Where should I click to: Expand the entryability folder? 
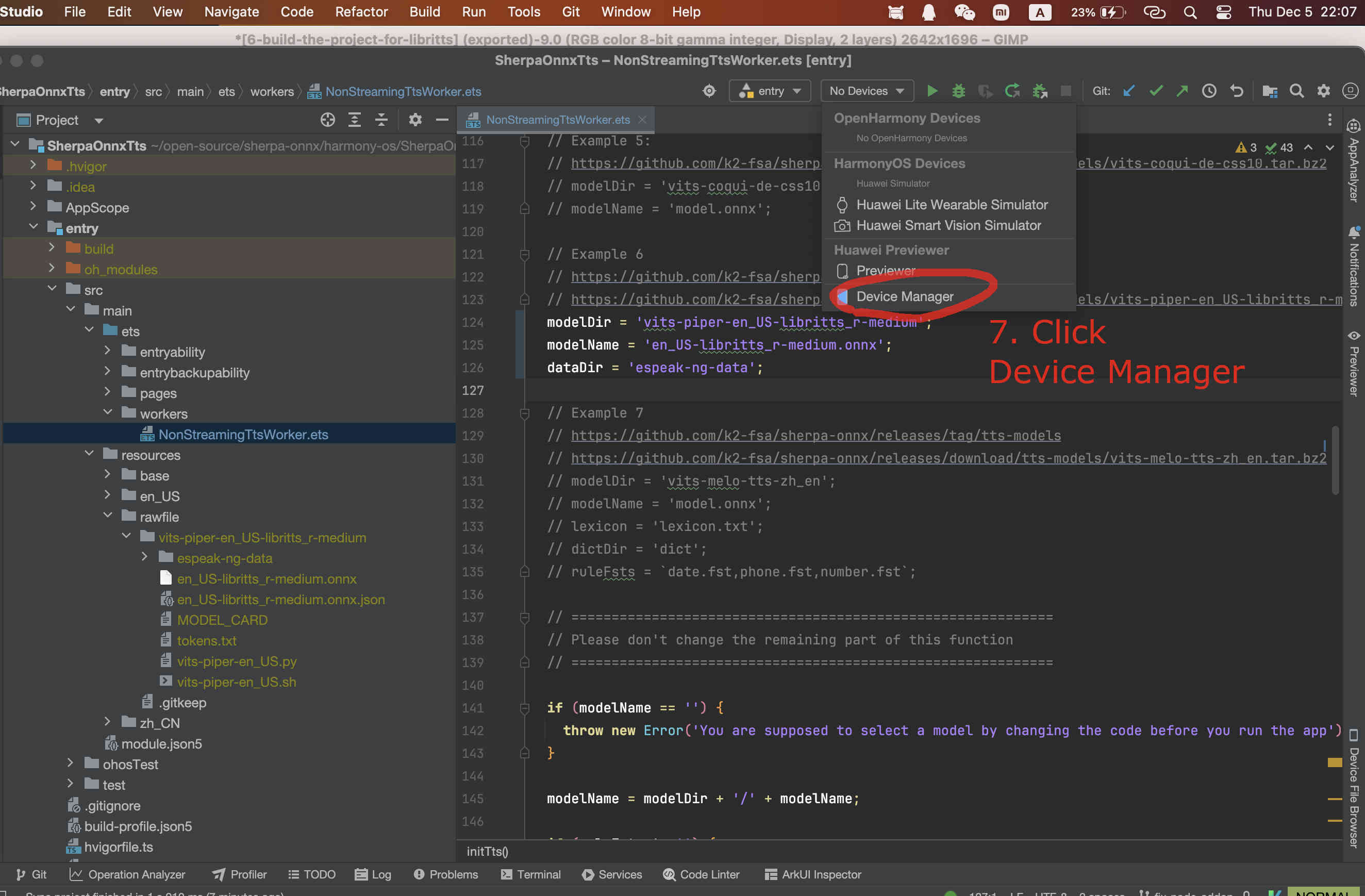pos(107,351)
